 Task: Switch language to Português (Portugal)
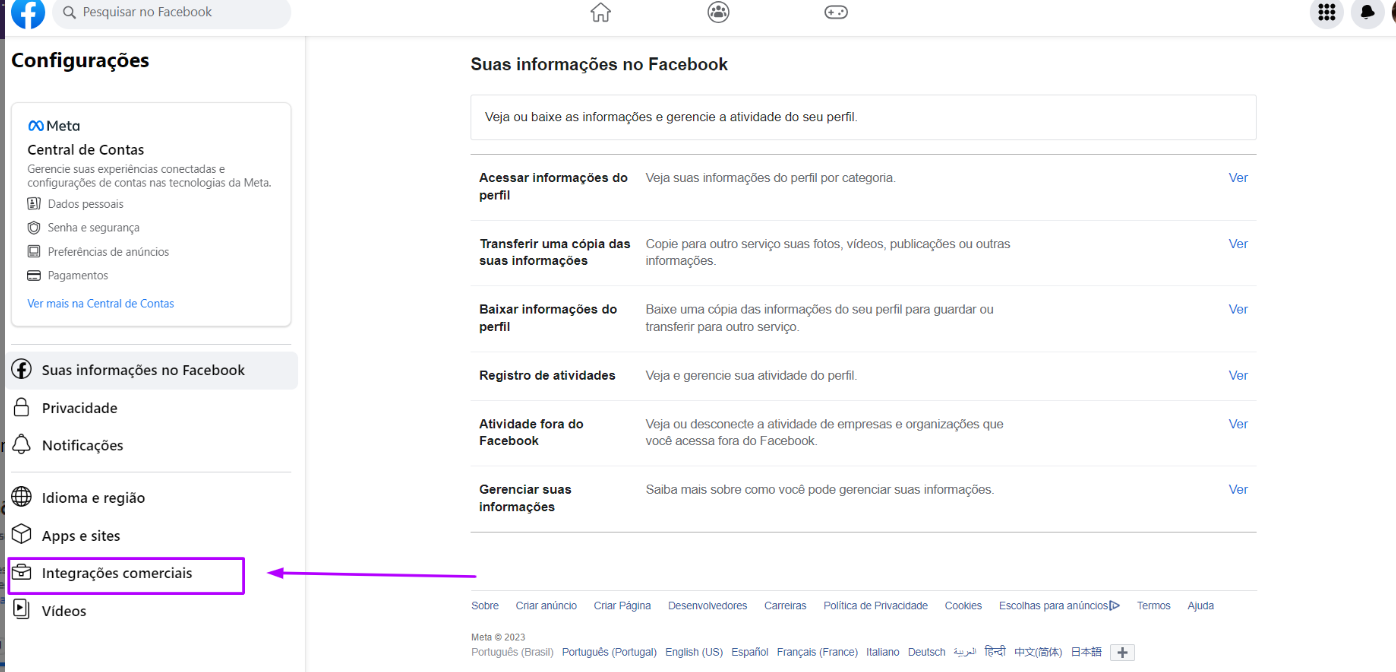point(609,652)
